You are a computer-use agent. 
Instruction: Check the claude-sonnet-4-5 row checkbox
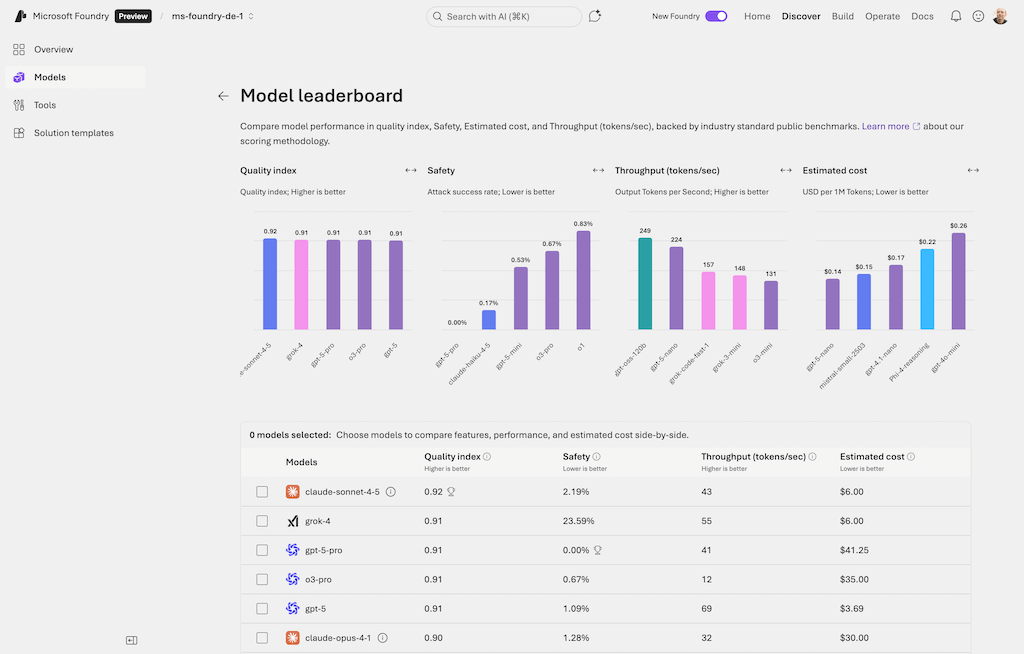(262, 492)
